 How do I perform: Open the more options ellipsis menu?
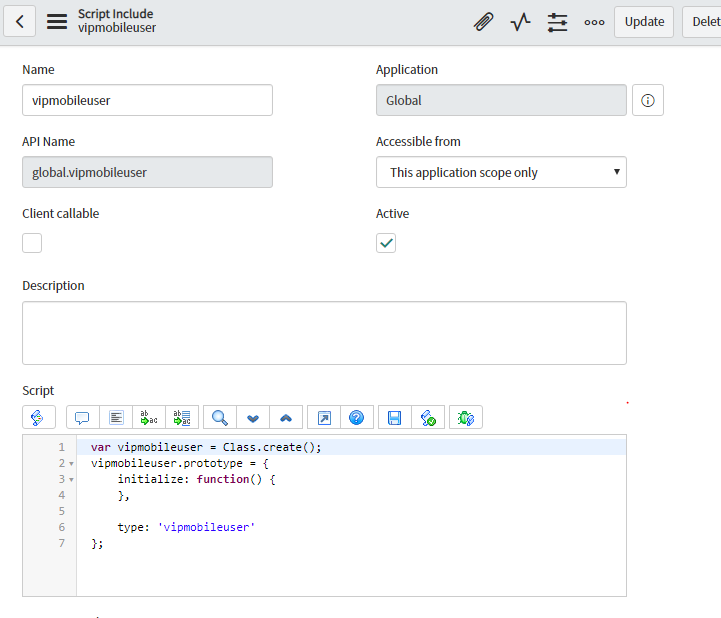[594, 21]
